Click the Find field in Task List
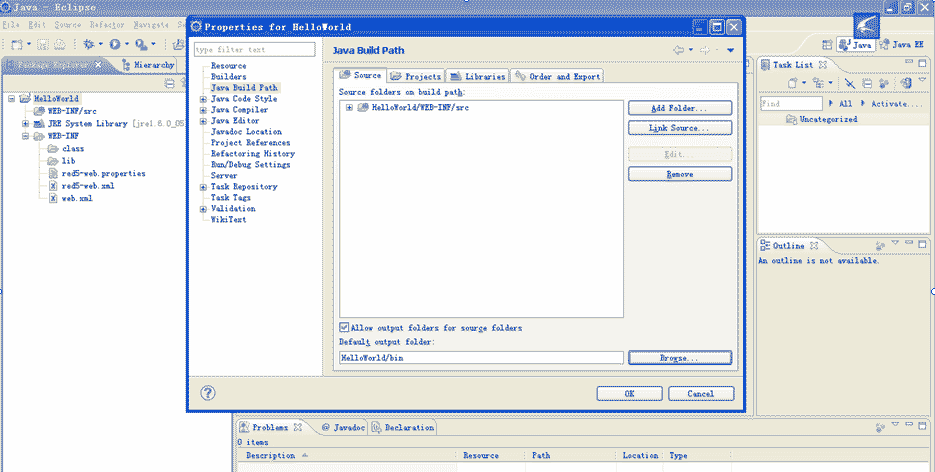Image resolution: width=935 pixels, height=472 pixels. 791,104
